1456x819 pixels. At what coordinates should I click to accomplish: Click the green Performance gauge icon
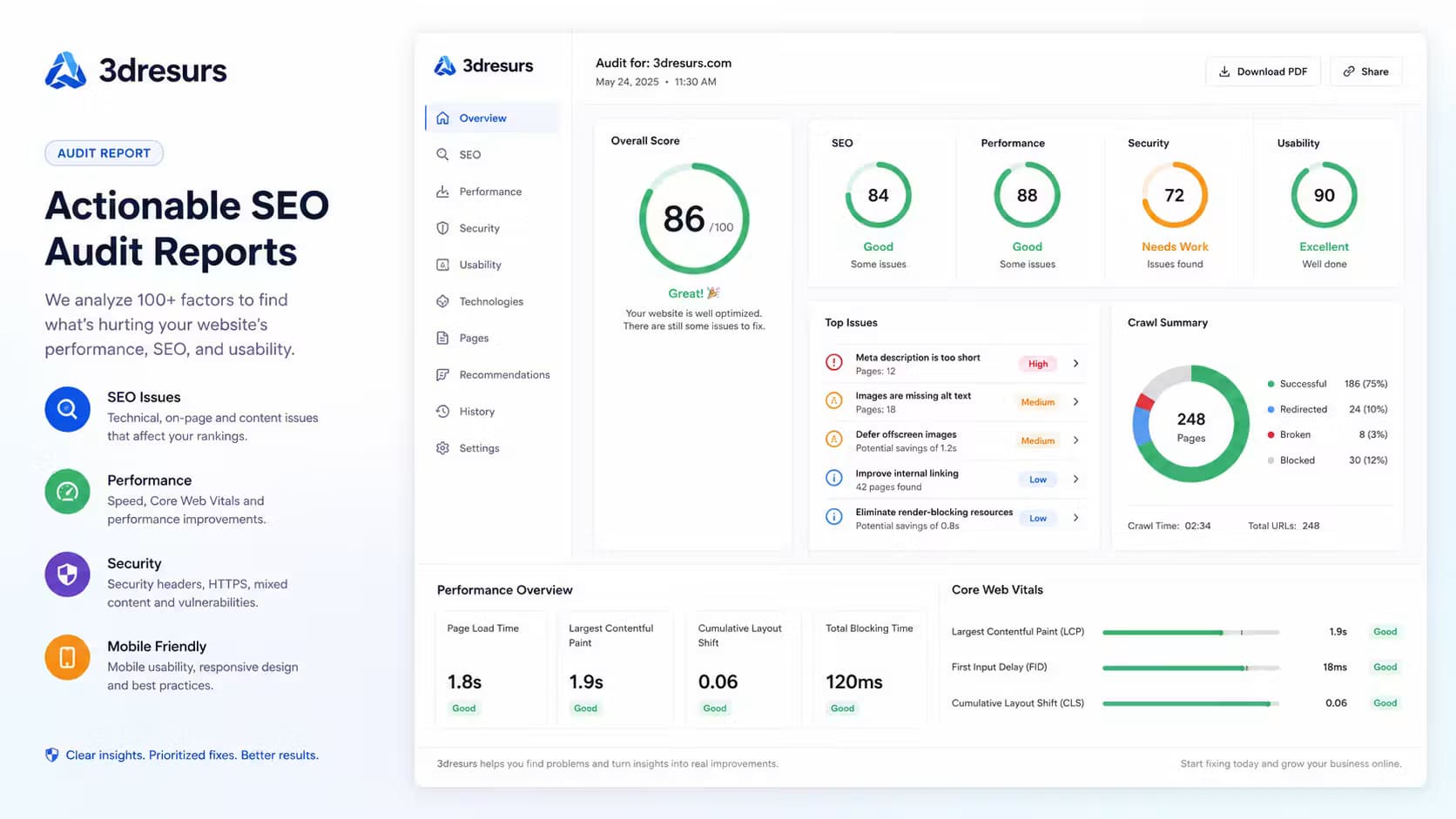point(67,492)
